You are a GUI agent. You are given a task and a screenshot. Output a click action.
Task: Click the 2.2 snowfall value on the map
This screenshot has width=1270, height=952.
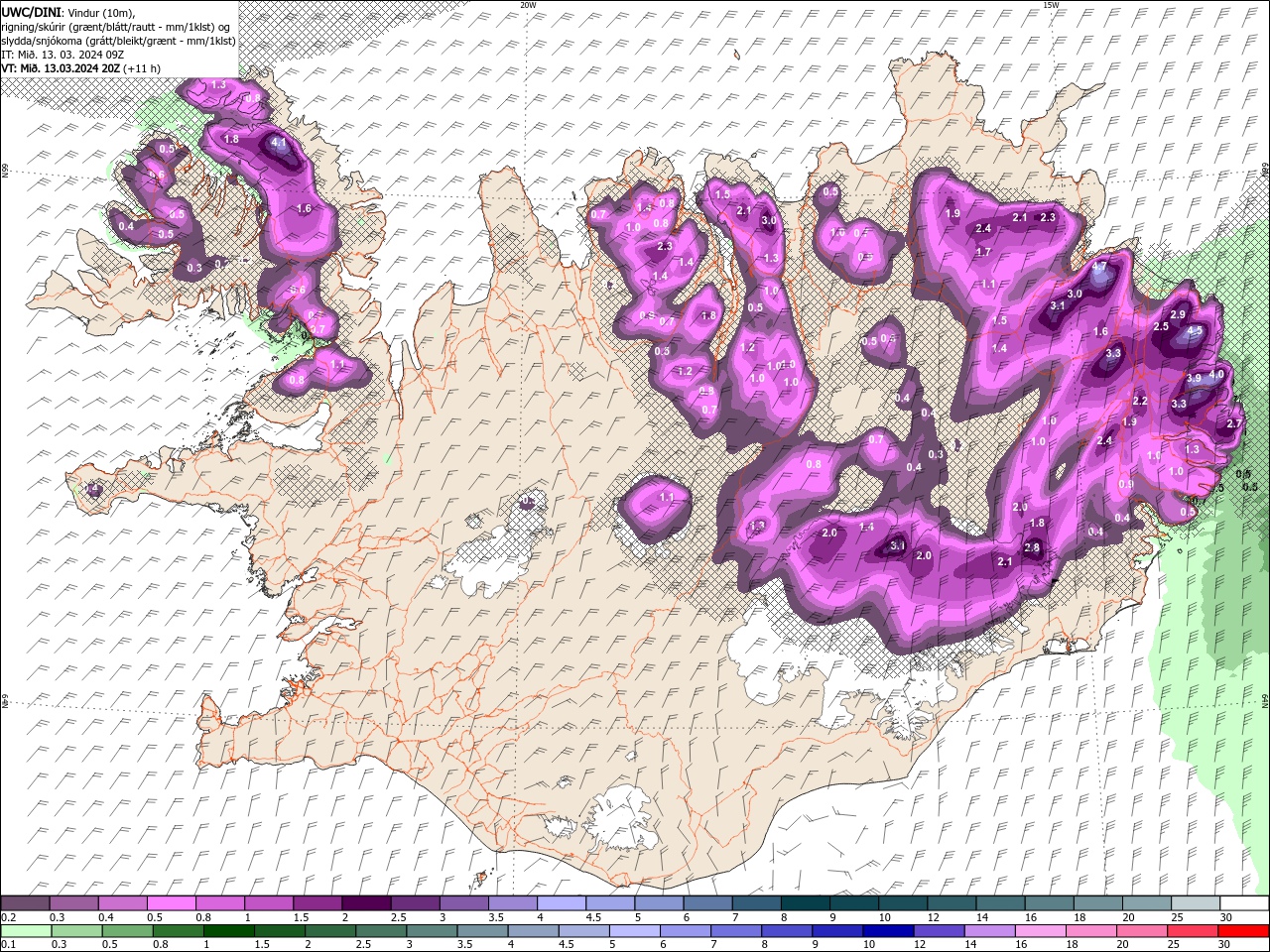1140,402
